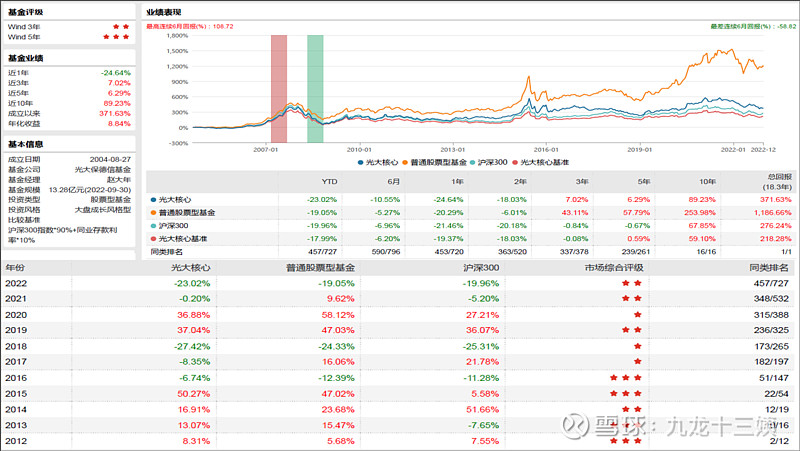Click the 2018 光大核心 return -27.42%

click(x=192, y=346)
